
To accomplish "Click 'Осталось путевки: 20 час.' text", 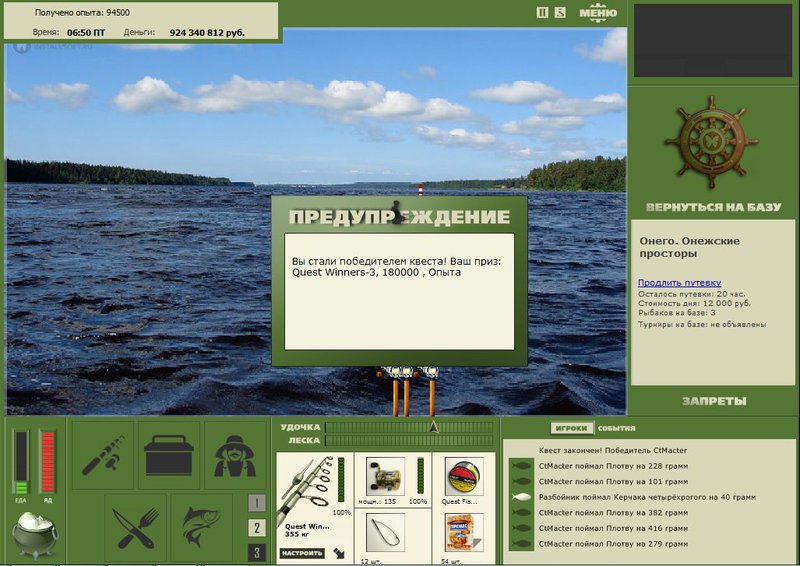I will click(x=691, y=294).
